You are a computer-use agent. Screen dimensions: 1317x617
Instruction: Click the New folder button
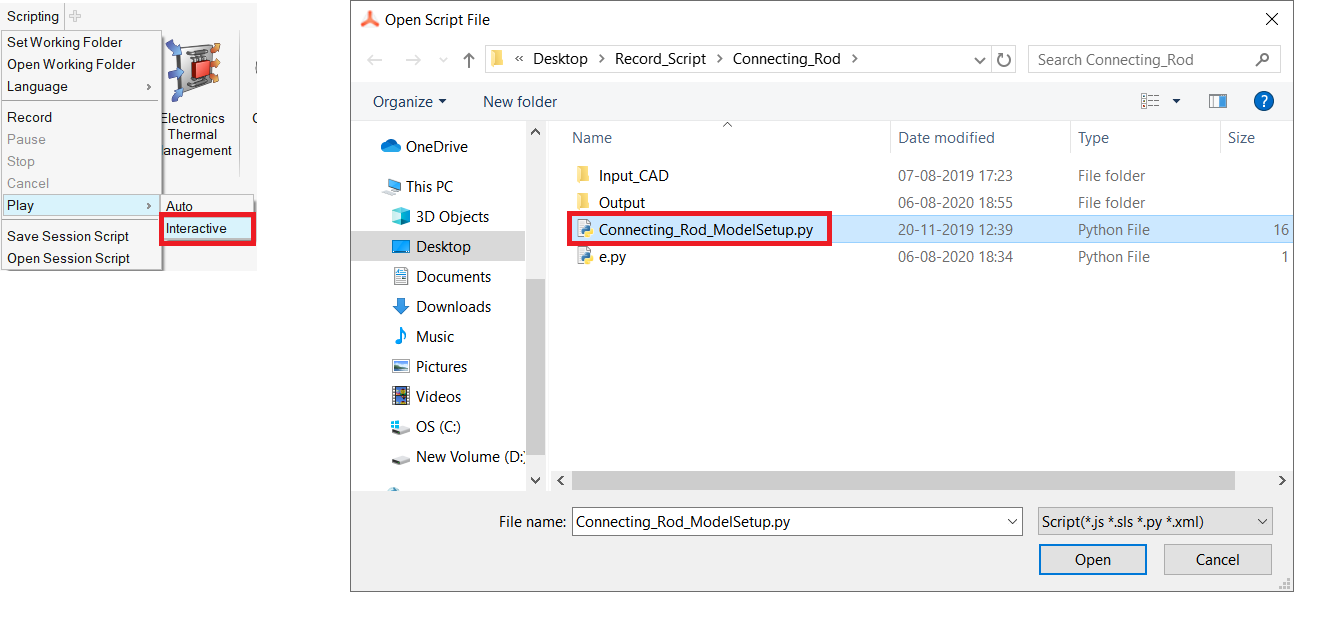point(520,102)
